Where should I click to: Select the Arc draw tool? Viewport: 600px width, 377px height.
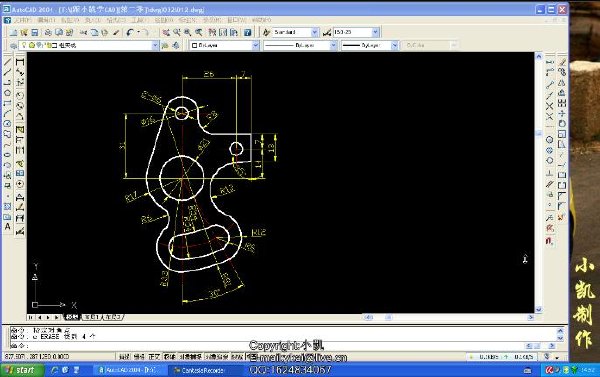tap(7, 114)
